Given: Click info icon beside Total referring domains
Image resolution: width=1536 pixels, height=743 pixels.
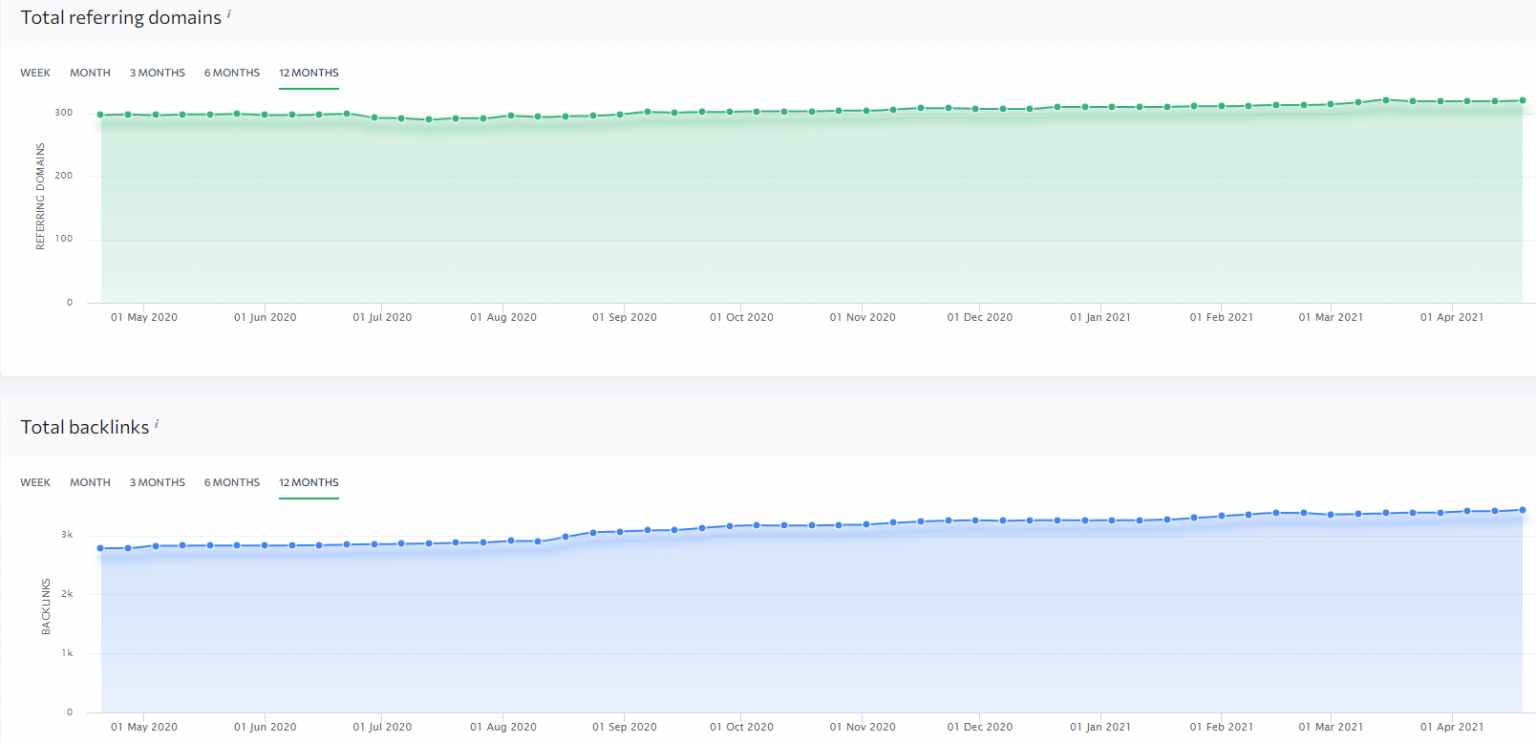Looking at the screenshot, I should 229,14.
